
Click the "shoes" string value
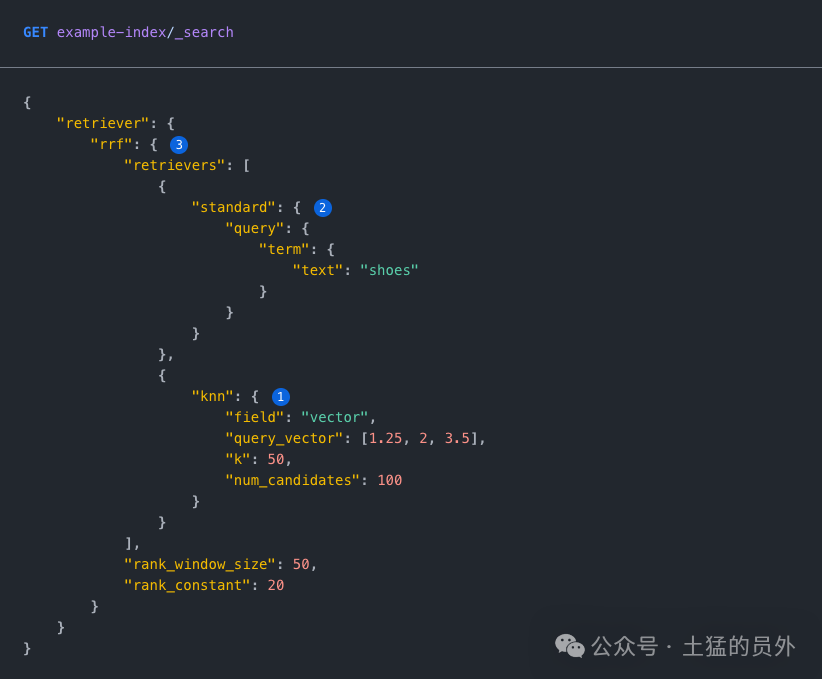(389, 270)
